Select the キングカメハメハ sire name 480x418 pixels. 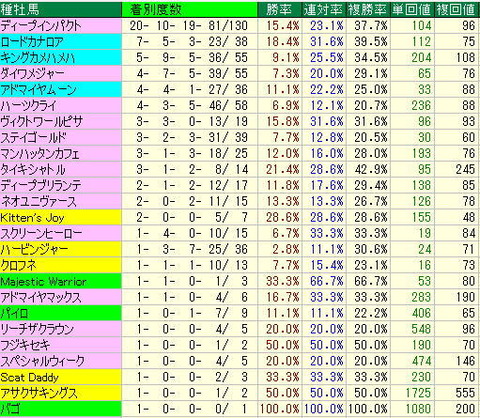[38, 58]
